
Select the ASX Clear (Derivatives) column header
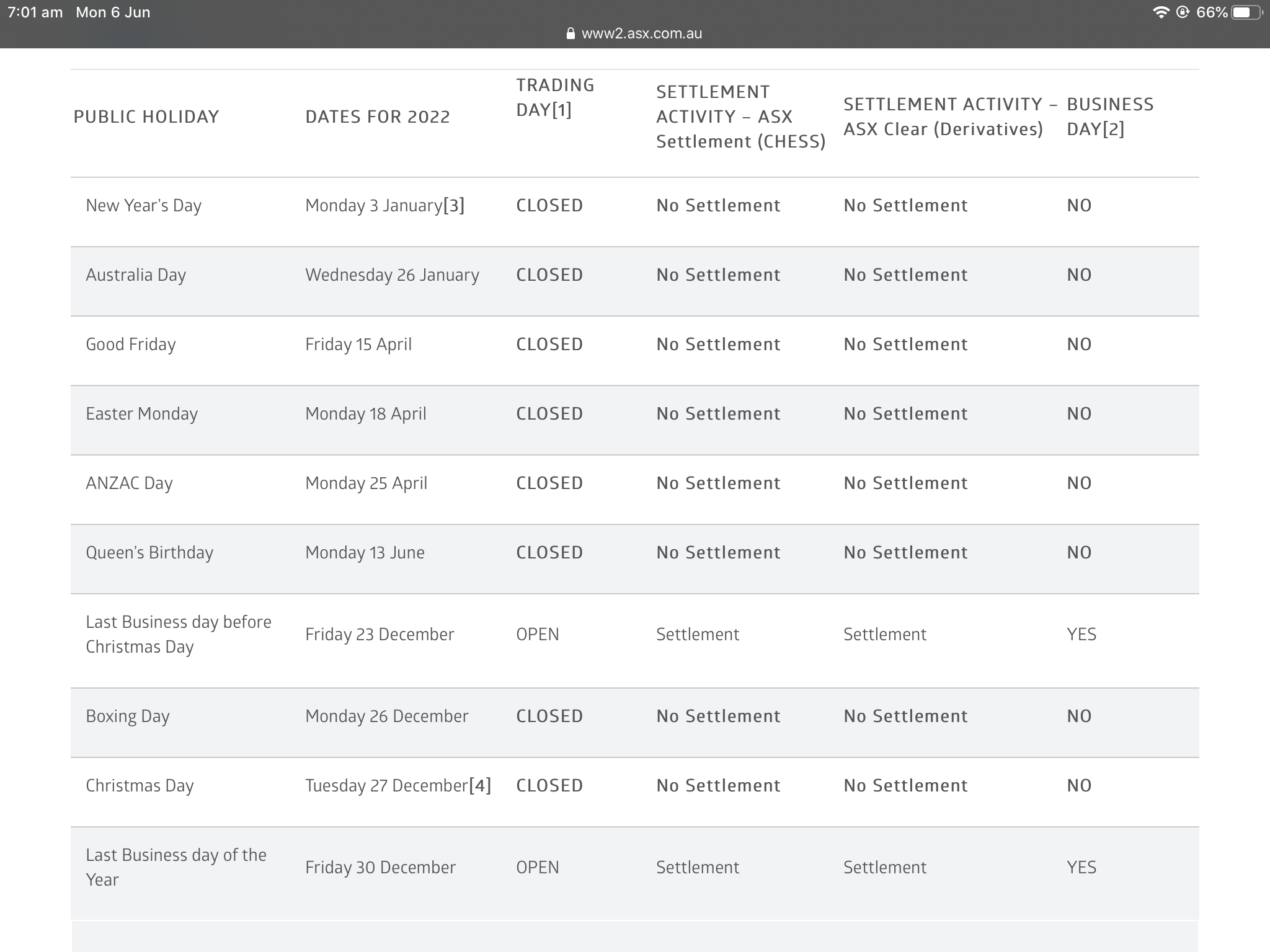click(x=943, y=117)
